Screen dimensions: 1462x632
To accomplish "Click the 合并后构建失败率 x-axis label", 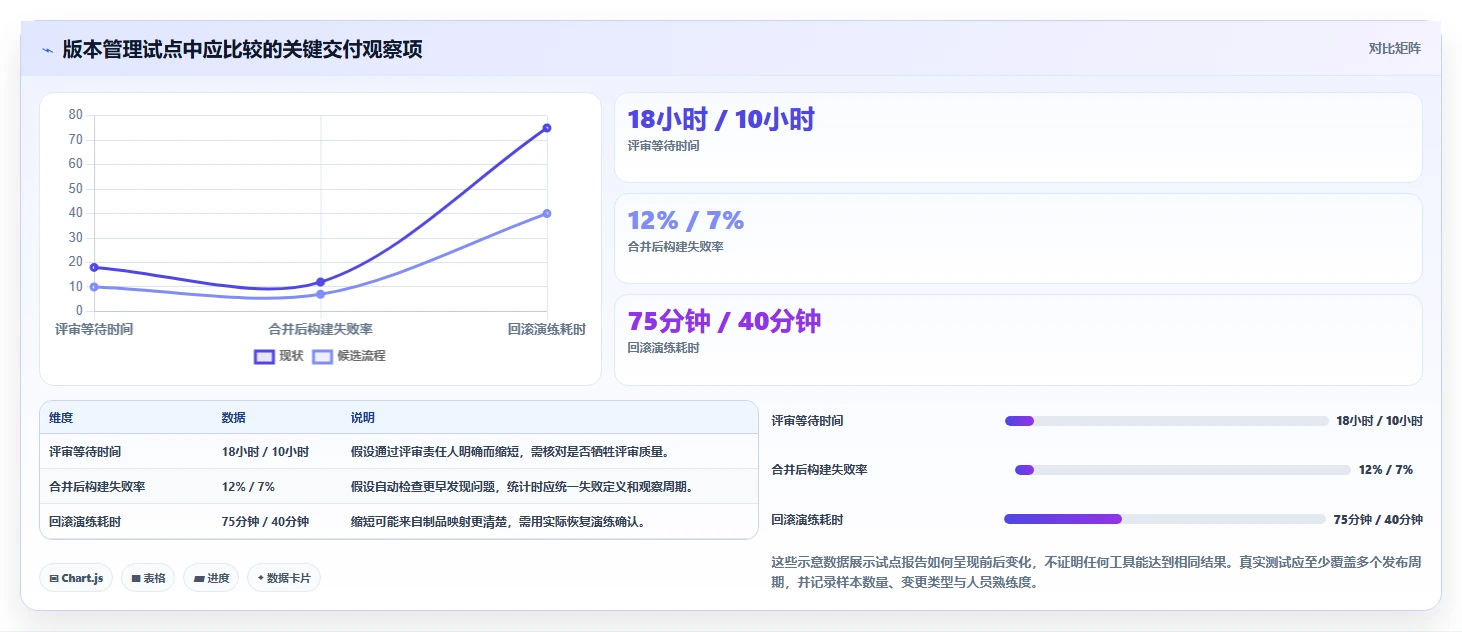I will pyautogui.click(x=320, y=329).
